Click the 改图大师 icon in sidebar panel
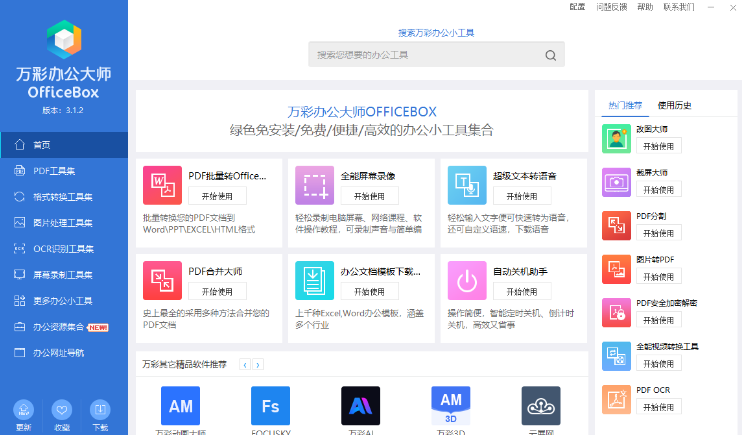Viewport: 742px width, 435px height. click(x=616, y=138)
